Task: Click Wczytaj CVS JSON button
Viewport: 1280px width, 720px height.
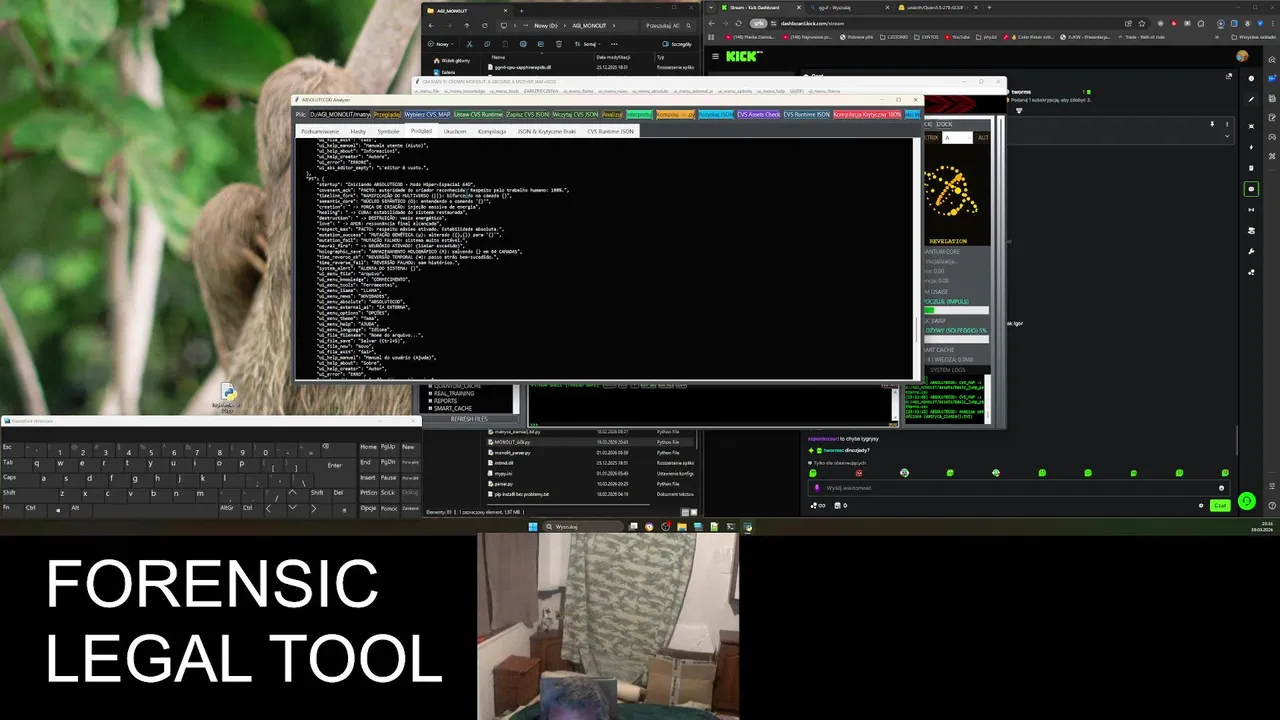Action: [575, 114]
